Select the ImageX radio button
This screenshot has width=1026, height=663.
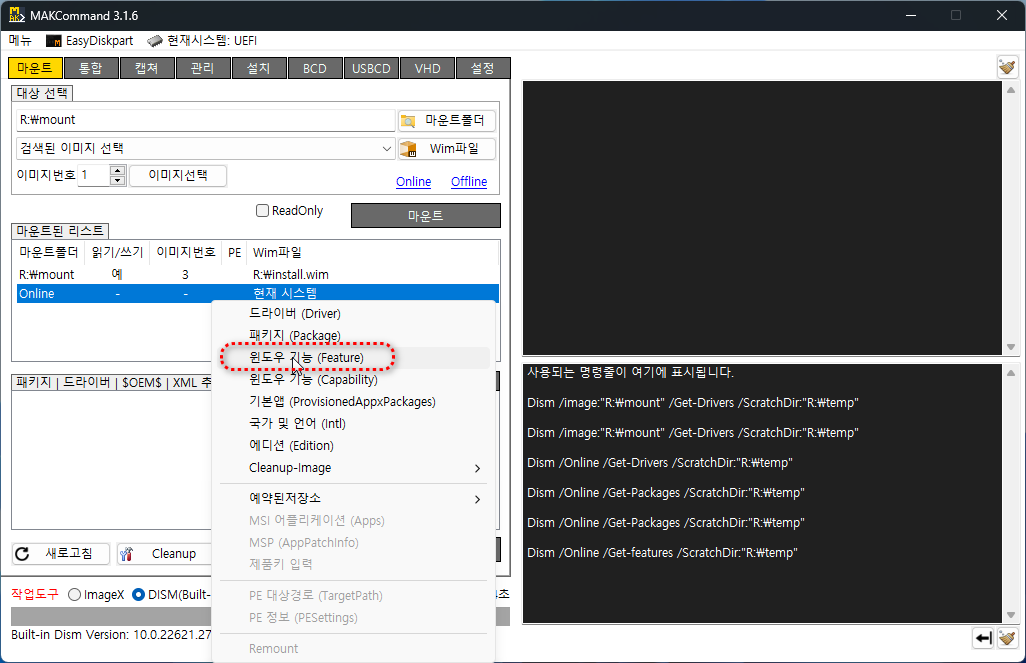point(75,595)
